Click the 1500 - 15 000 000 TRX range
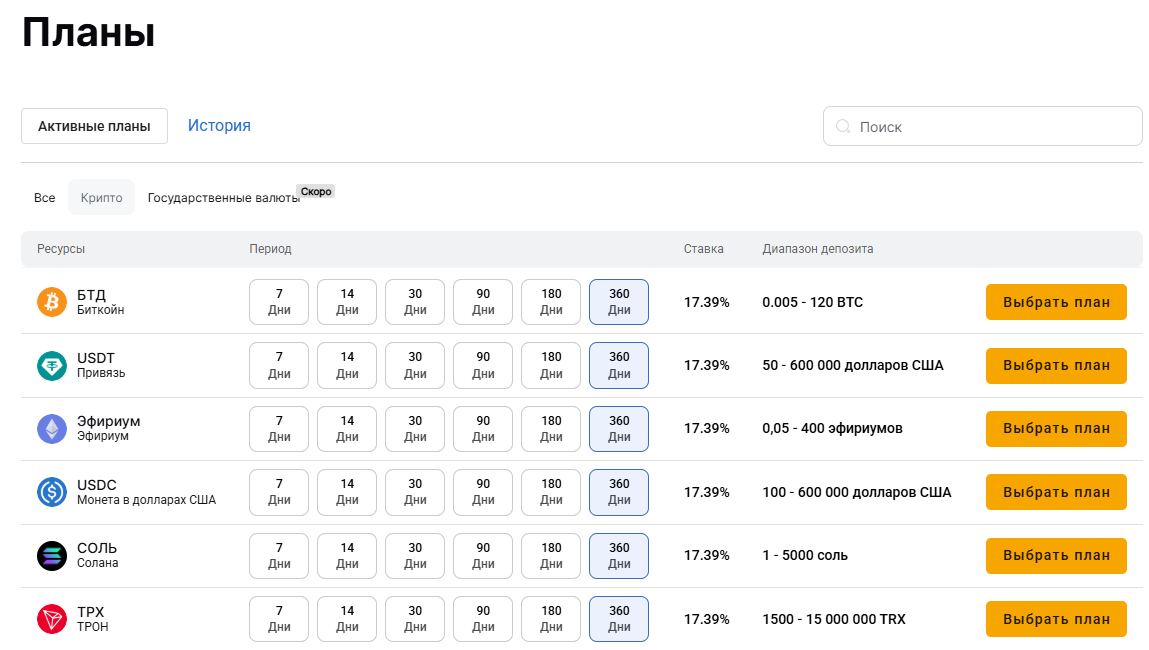Screen dimensions: 1149x650 point(834,619)
